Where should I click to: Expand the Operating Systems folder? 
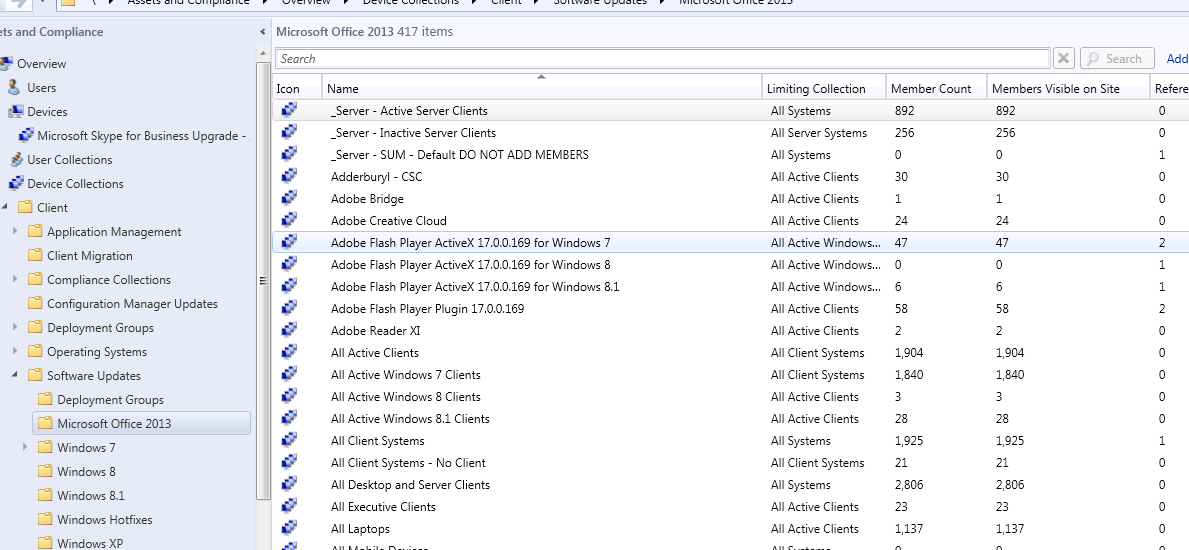15,351
